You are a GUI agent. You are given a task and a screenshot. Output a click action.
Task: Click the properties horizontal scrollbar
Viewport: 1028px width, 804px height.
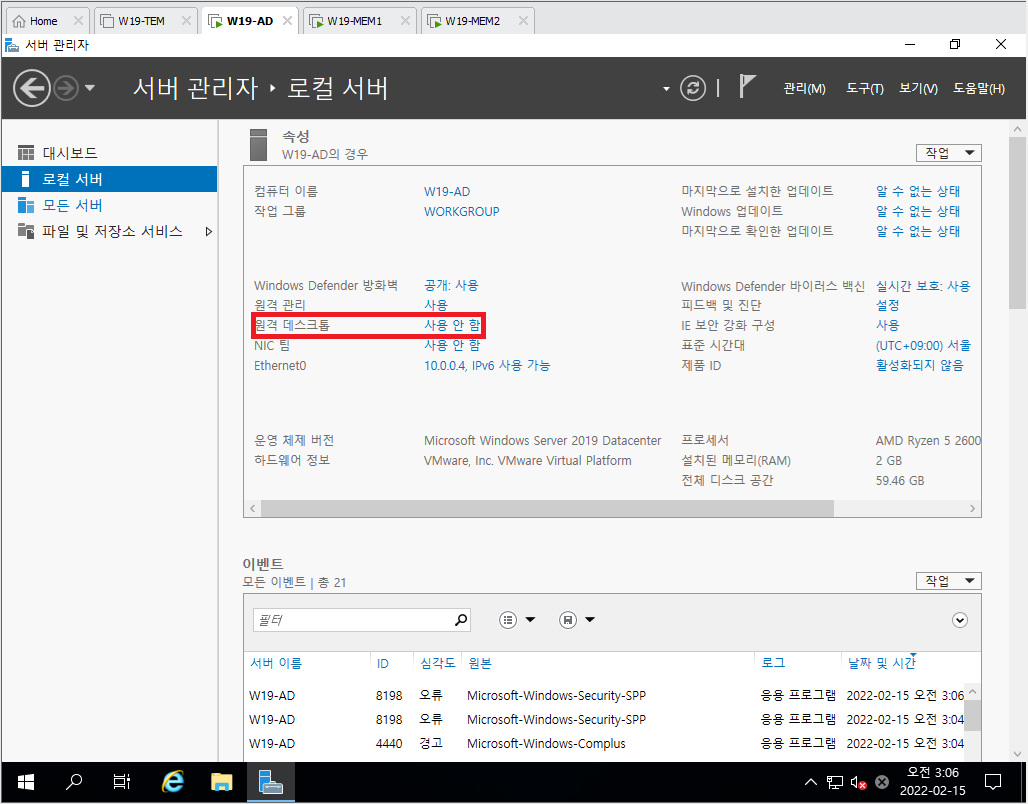[547, 508]
